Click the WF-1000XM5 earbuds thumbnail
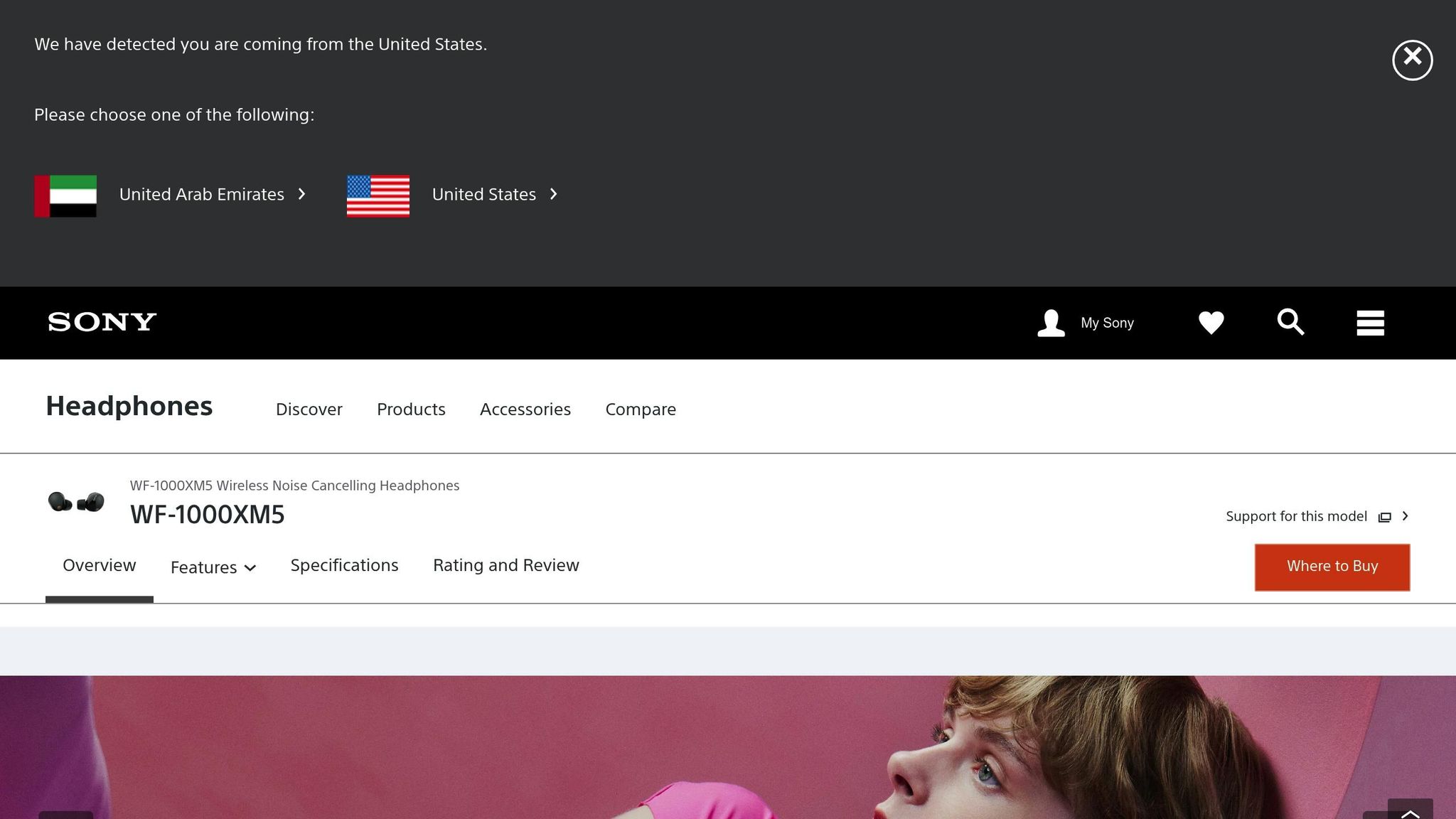The height and width of the screenshot is (819, 1456). 76,502
